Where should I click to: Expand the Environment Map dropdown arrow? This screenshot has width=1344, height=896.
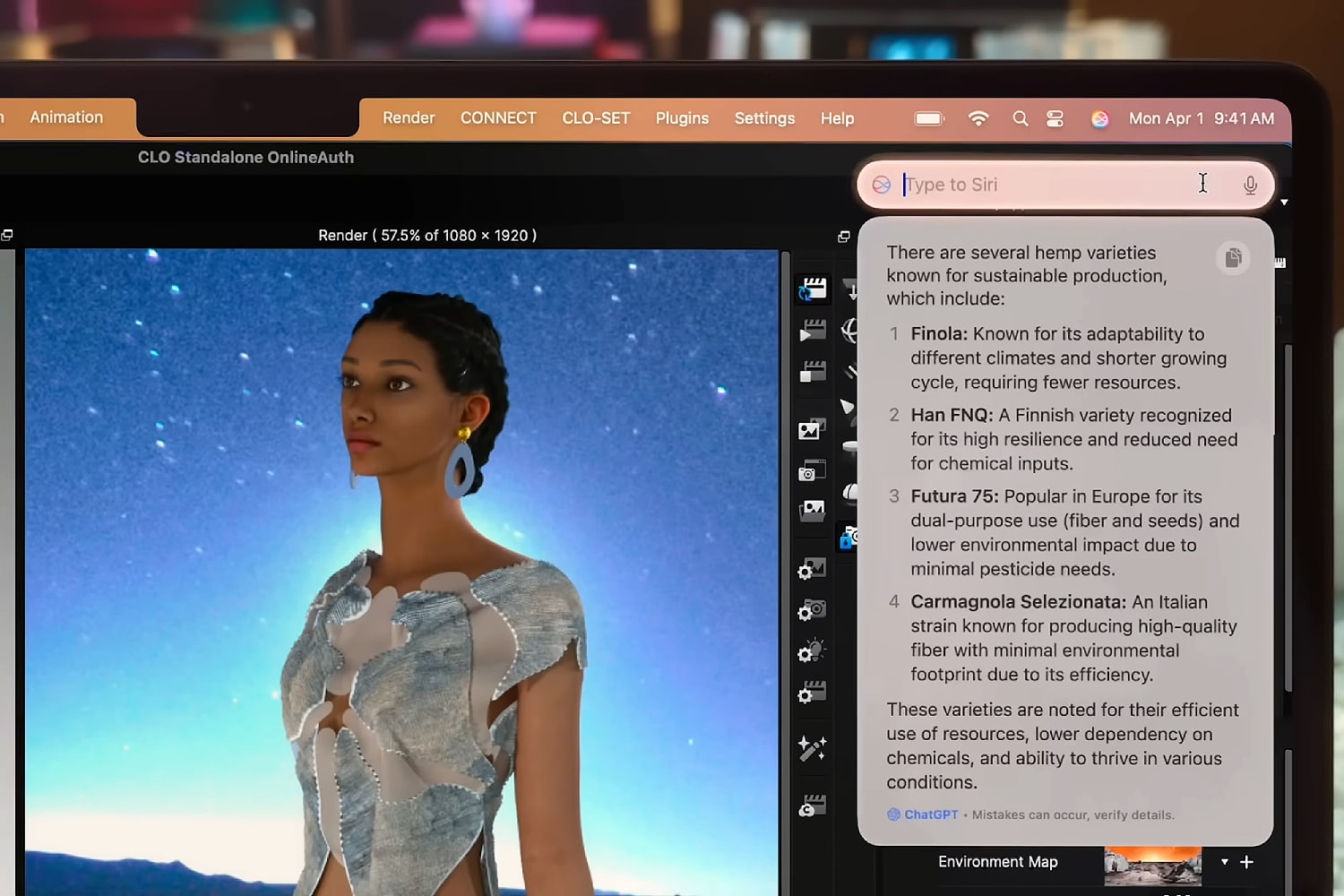pyautogui.click(x=1224, y=862)
